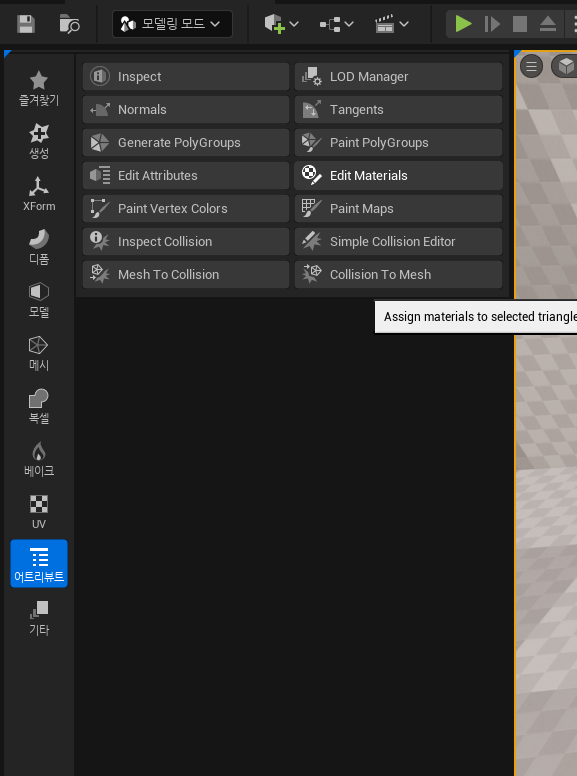This screenshot has height=776, width=577.
Task: Launch the Inspect tool
Action: coord(186,77)
